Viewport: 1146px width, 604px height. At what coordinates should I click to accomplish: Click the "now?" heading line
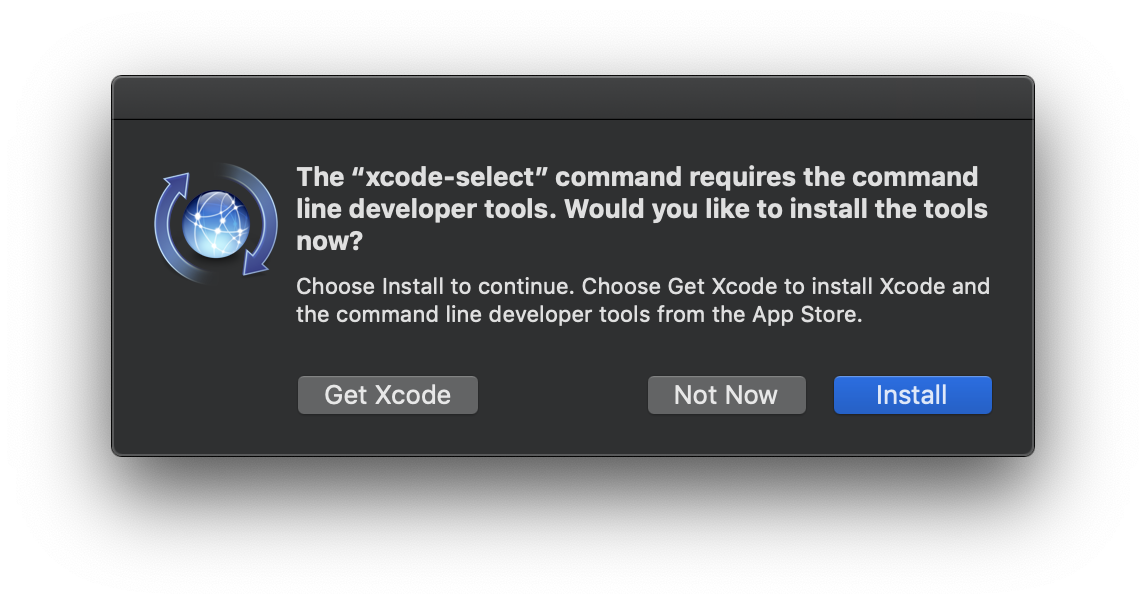coord(329,242)
